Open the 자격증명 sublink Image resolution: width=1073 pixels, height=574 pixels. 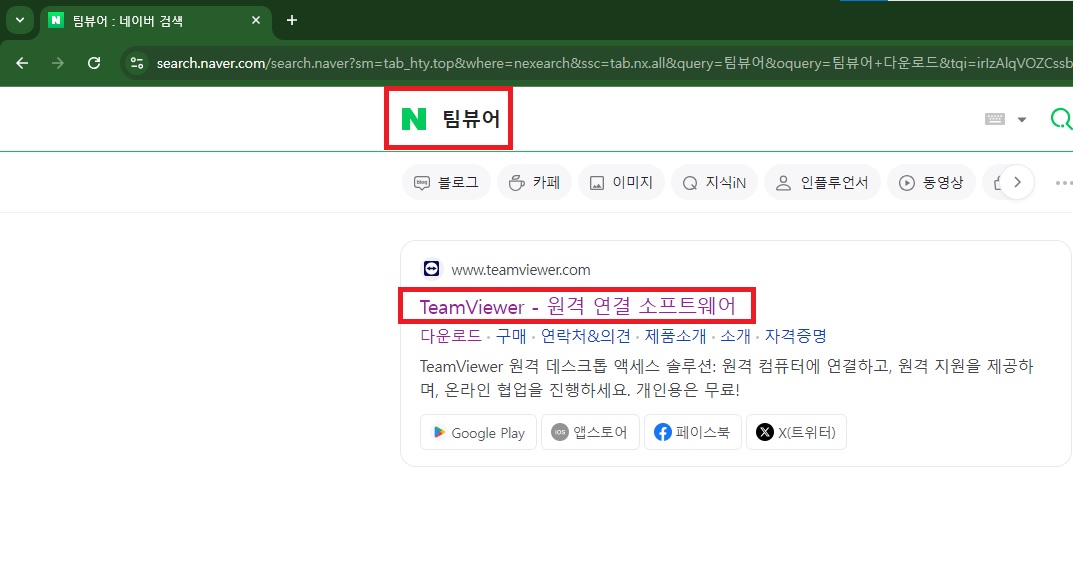pyautogui.click(x=796, y=336)
